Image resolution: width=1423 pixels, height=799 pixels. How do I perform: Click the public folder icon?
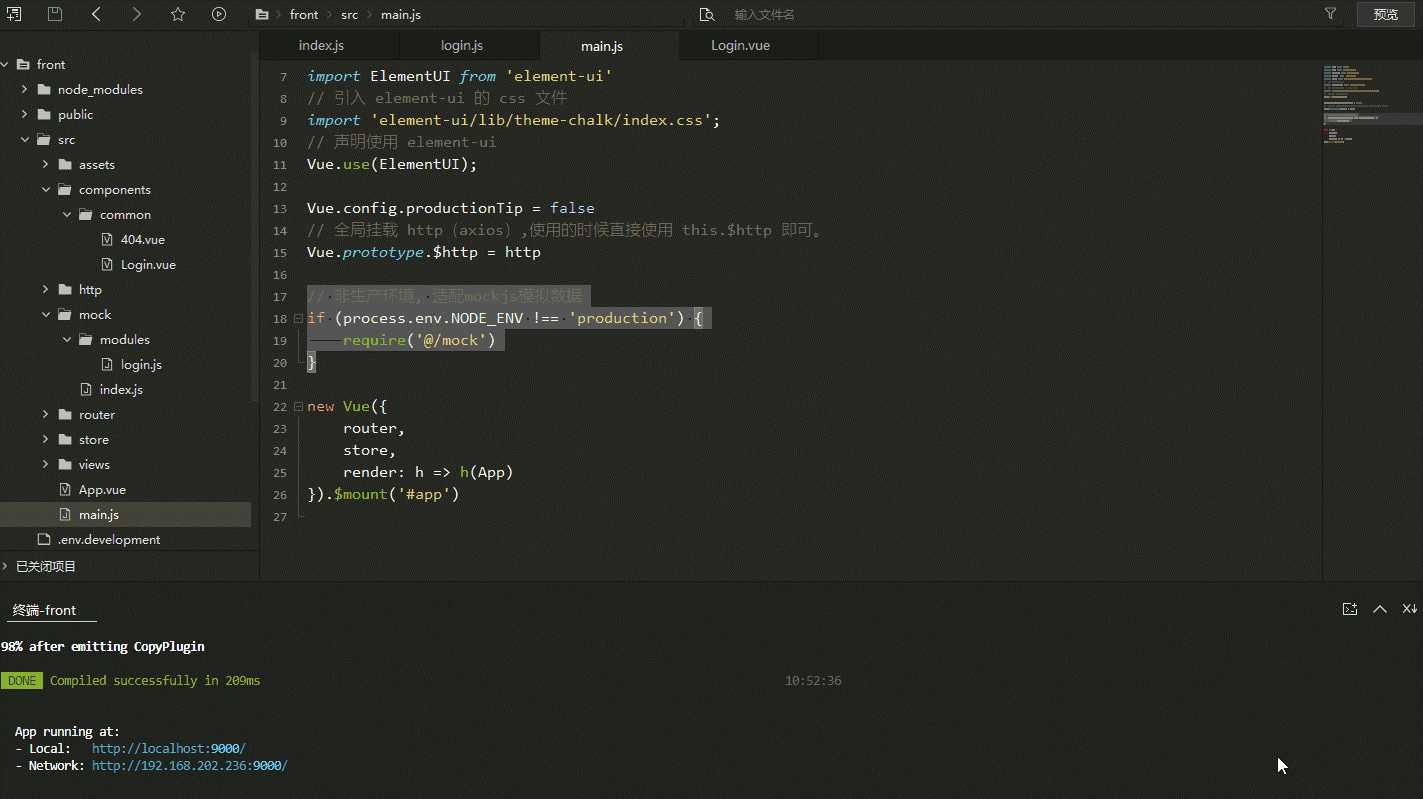tap(44, 114)
